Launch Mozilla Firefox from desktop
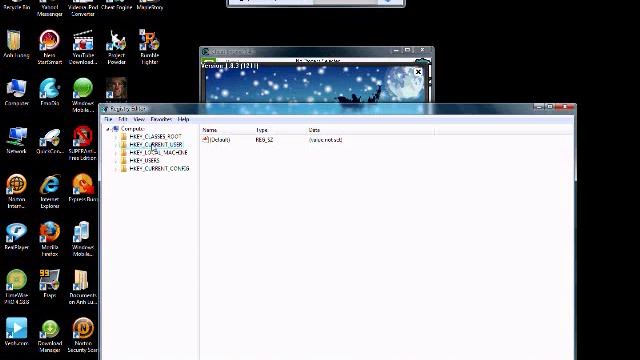 click(49, 239)
